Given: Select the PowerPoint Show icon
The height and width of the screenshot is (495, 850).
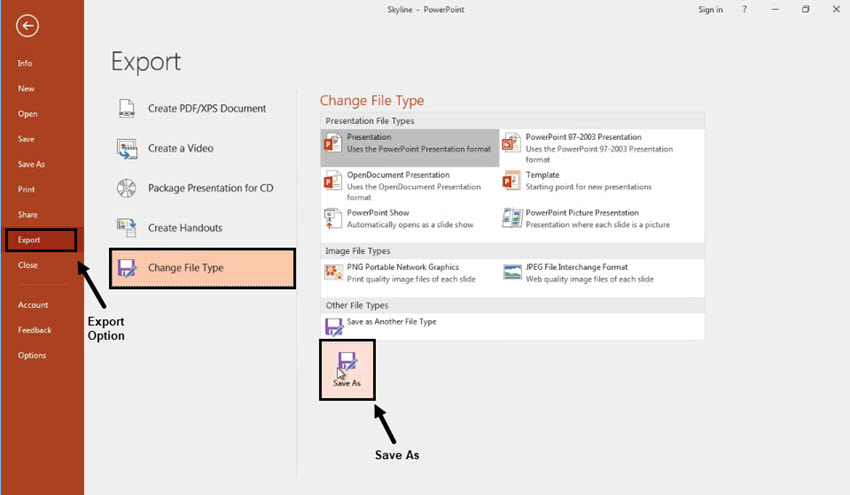Looking at the screenshot, I should 332,218.
